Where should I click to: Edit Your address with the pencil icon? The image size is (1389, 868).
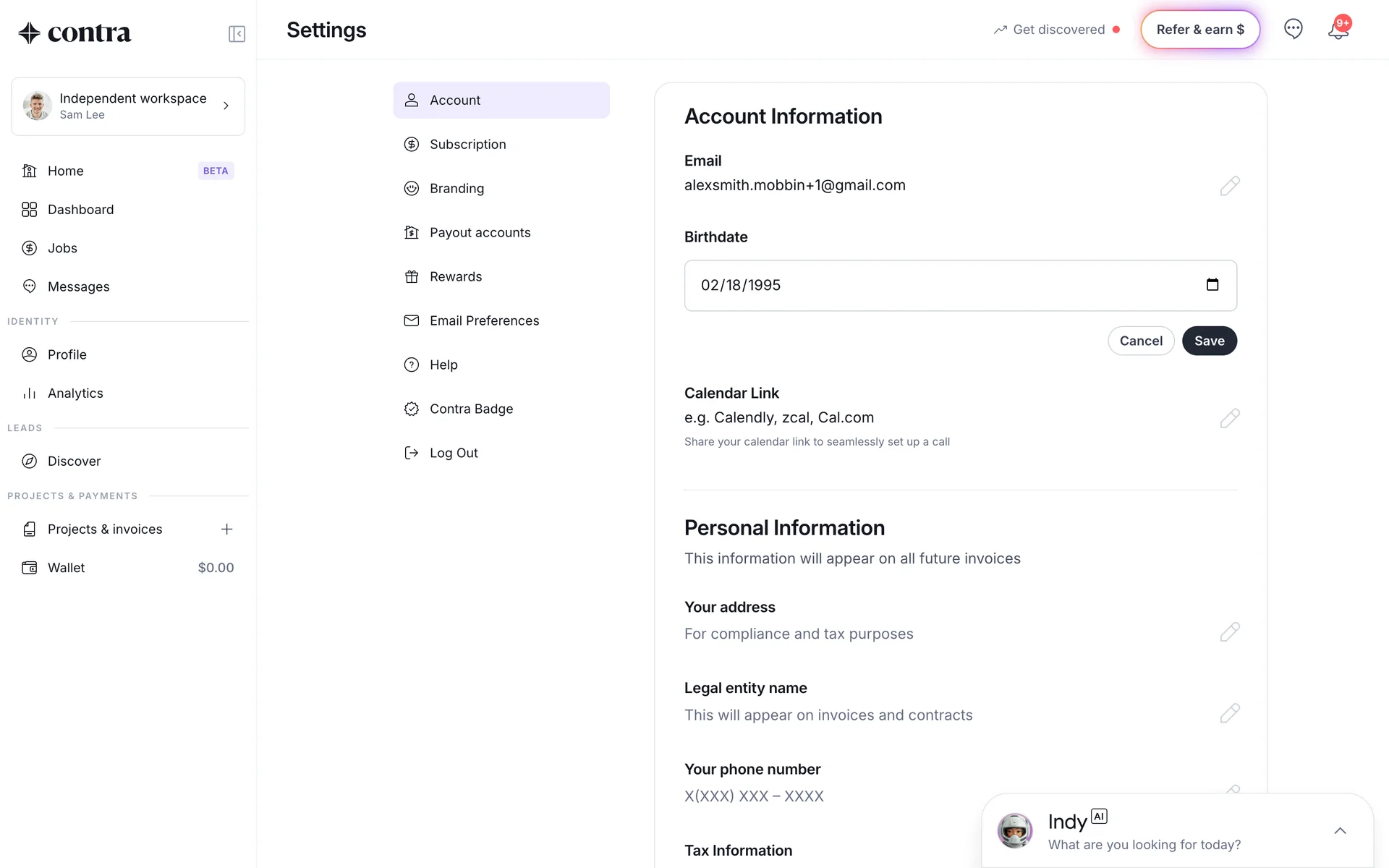(x=1229, y=632)
